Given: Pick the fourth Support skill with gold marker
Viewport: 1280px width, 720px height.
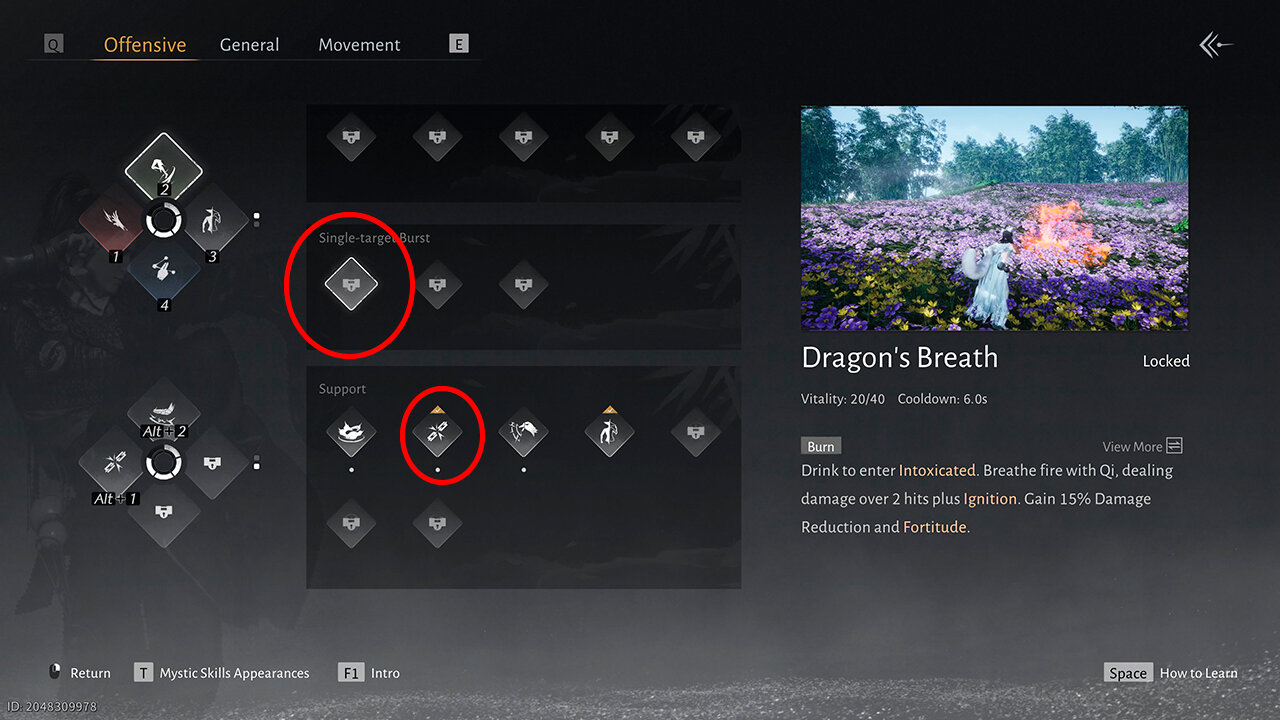Looking at the screenshot, I should pyautogui.click(x=610, y=433).
